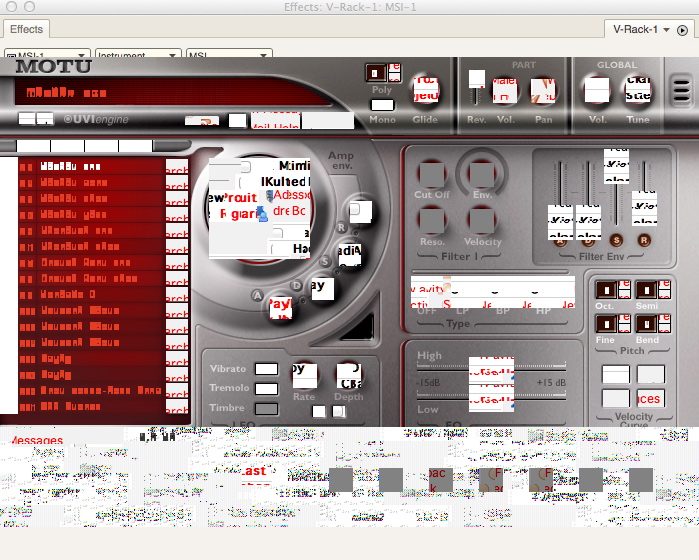699x560 pixels.
Task: Enable the Vibrato LFO switch
Action: (266, 369)
